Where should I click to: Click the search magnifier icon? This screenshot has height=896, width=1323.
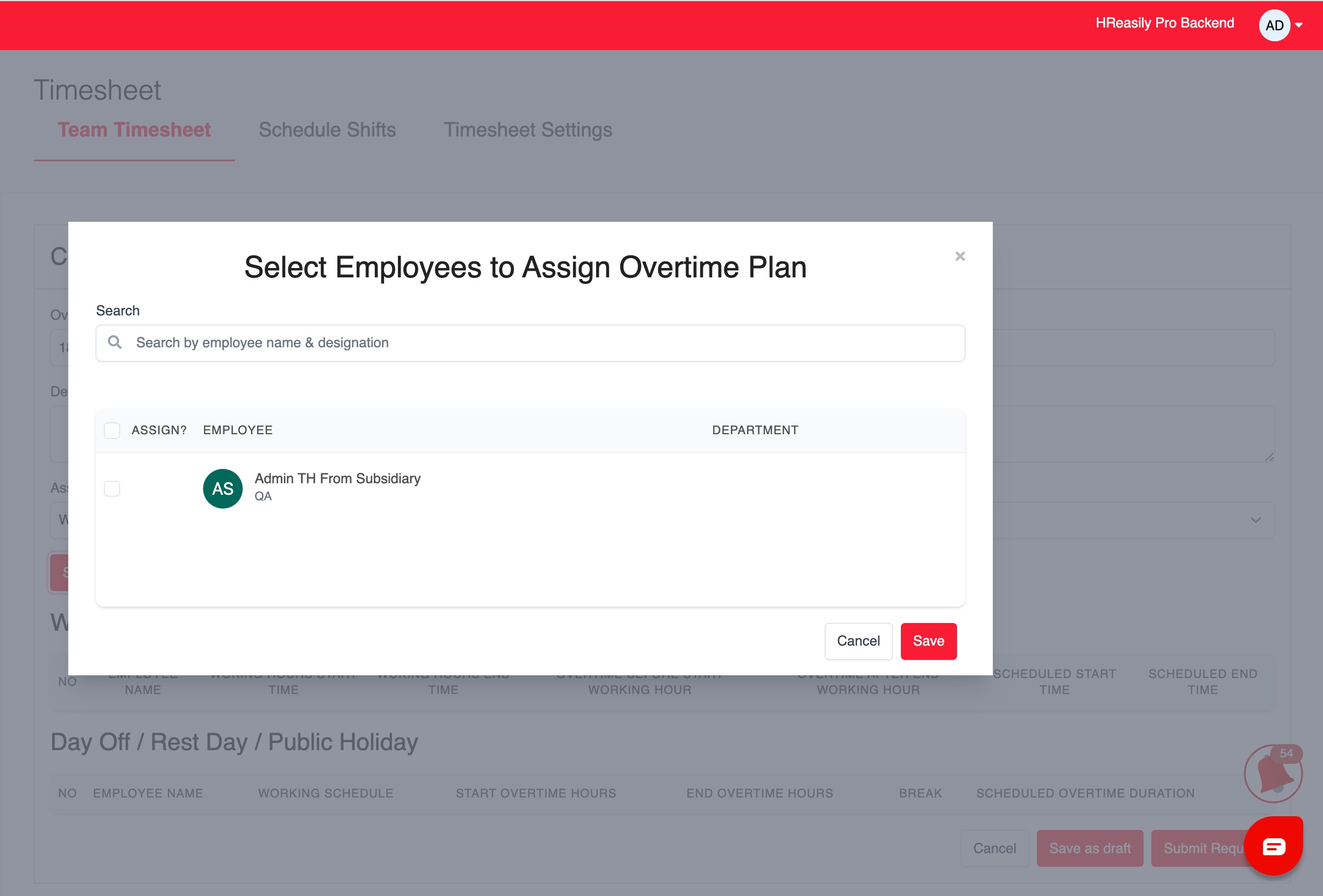pyautogui.click(x=115, y=342)
